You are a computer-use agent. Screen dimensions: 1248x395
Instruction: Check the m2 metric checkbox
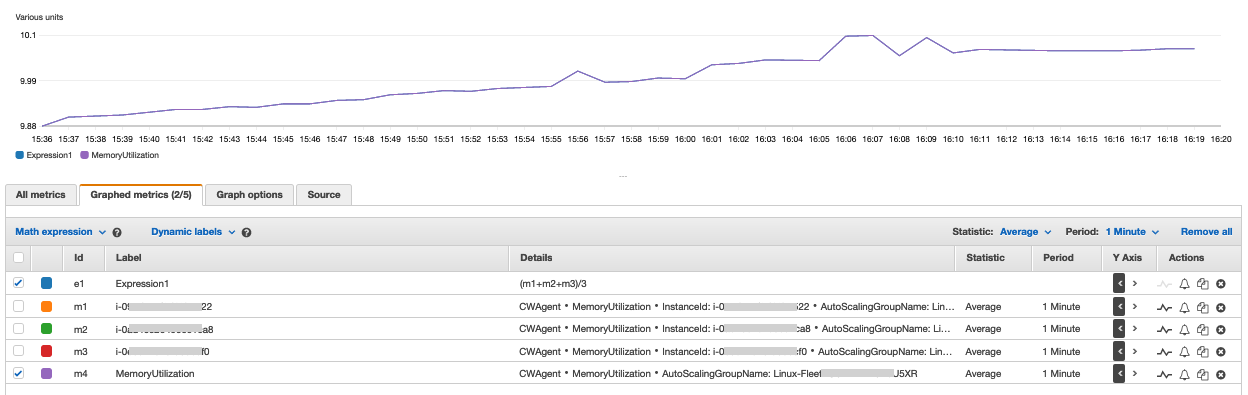click(x=19, y=329)
